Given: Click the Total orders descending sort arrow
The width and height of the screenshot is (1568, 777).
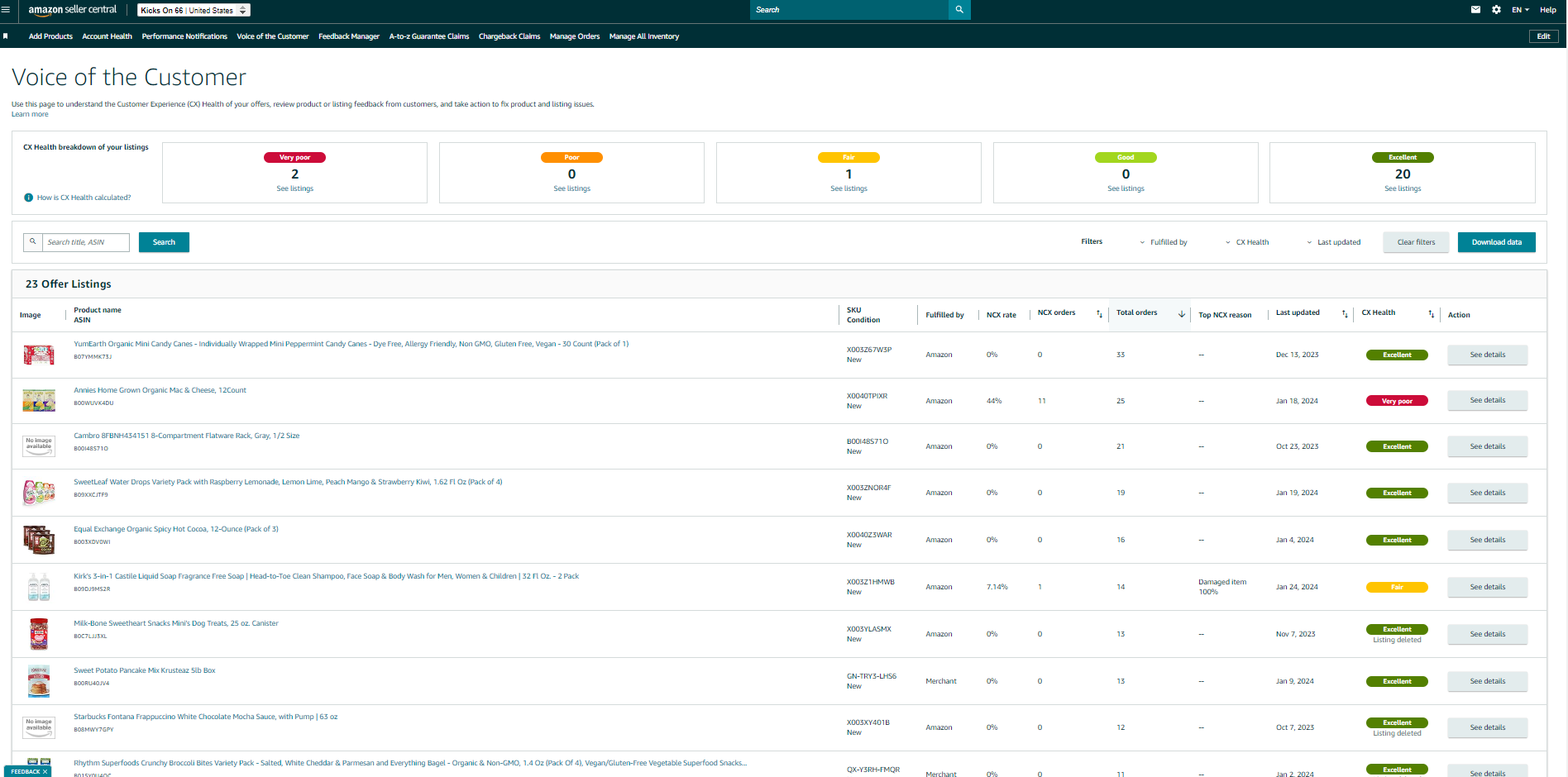Looking at the screenshot, I should point(1181,314).
